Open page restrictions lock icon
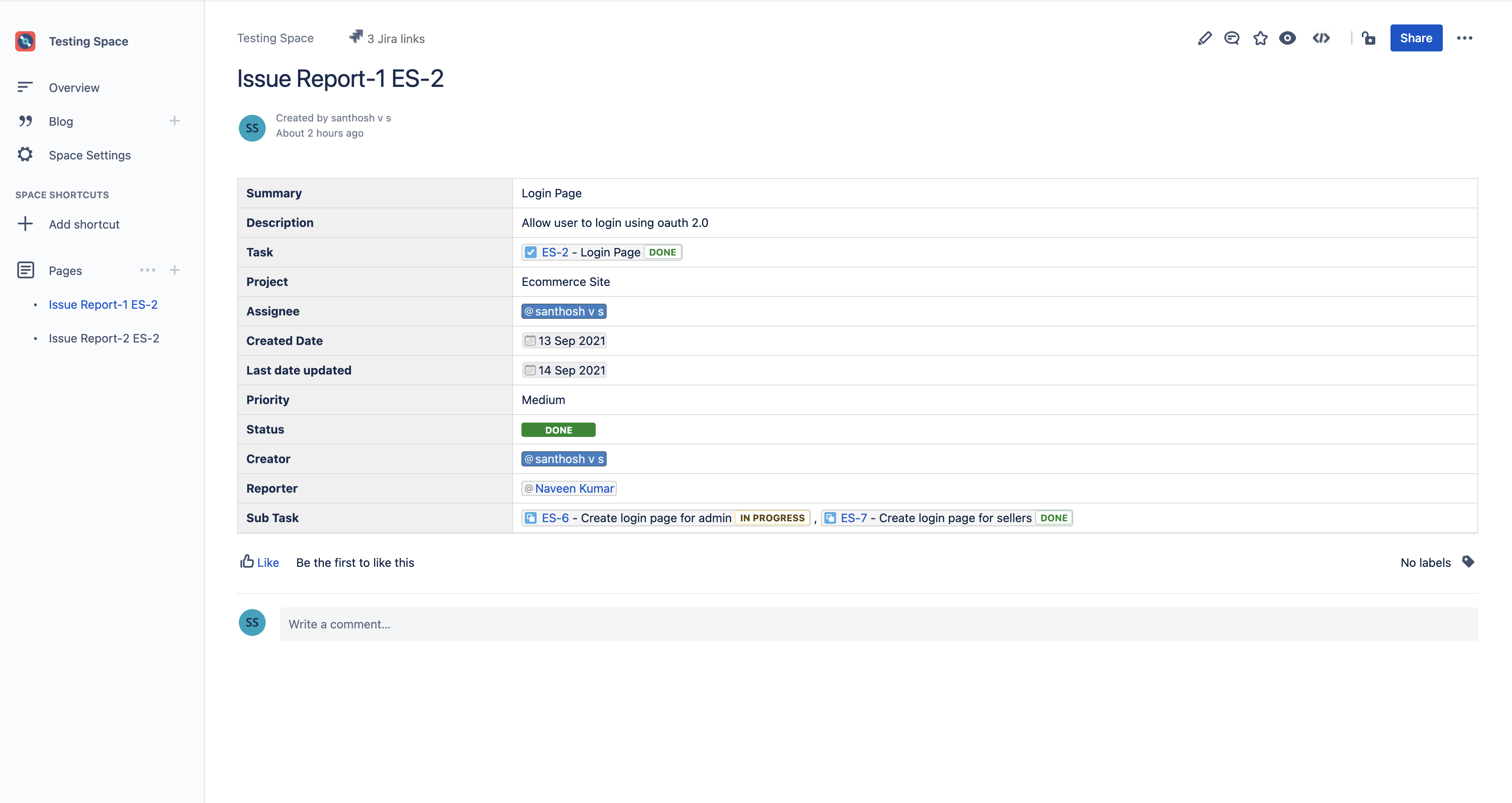Image resolution: width=1512 pixels, height=803 pixels. click(1369, 38)
